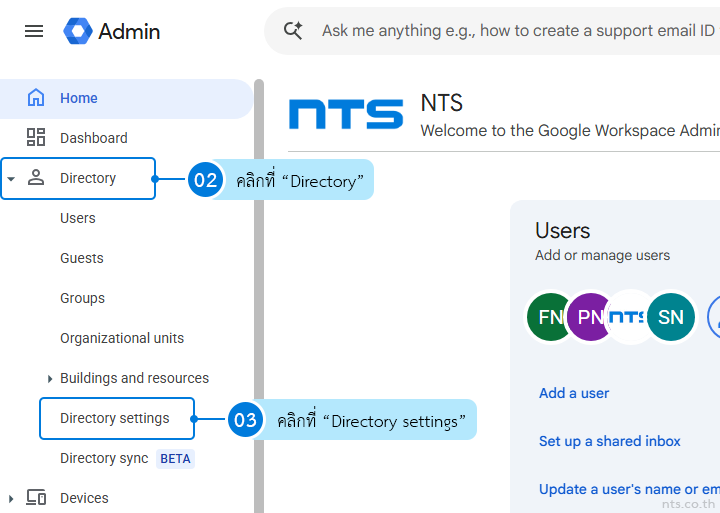Open Guests under Directory
The image size is (720, 513).
(82, 258)
